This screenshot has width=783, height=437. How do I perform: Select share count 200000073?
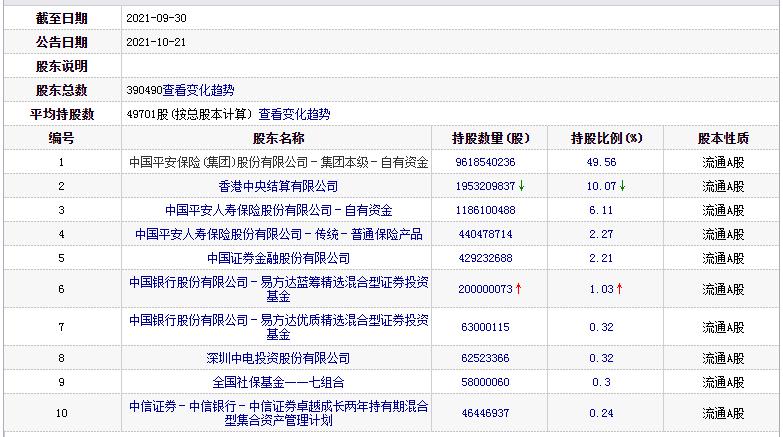click(x=485, y=289)
